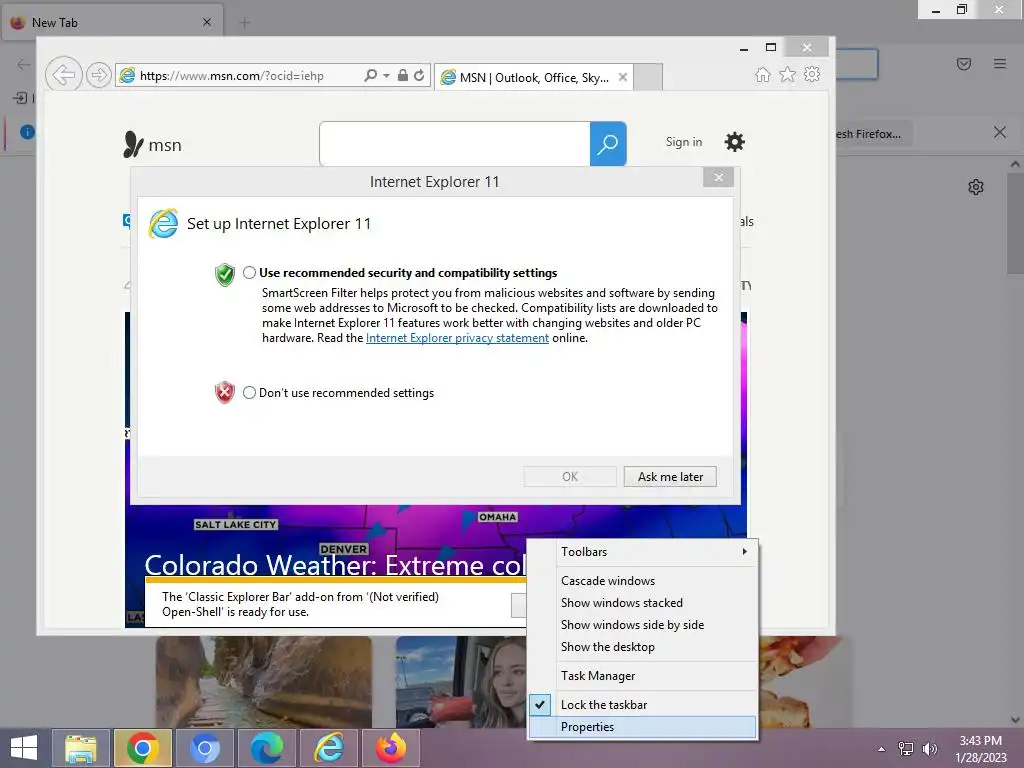Click the msn logo
Screen dimensions: 1024x768
coord(152,144)
